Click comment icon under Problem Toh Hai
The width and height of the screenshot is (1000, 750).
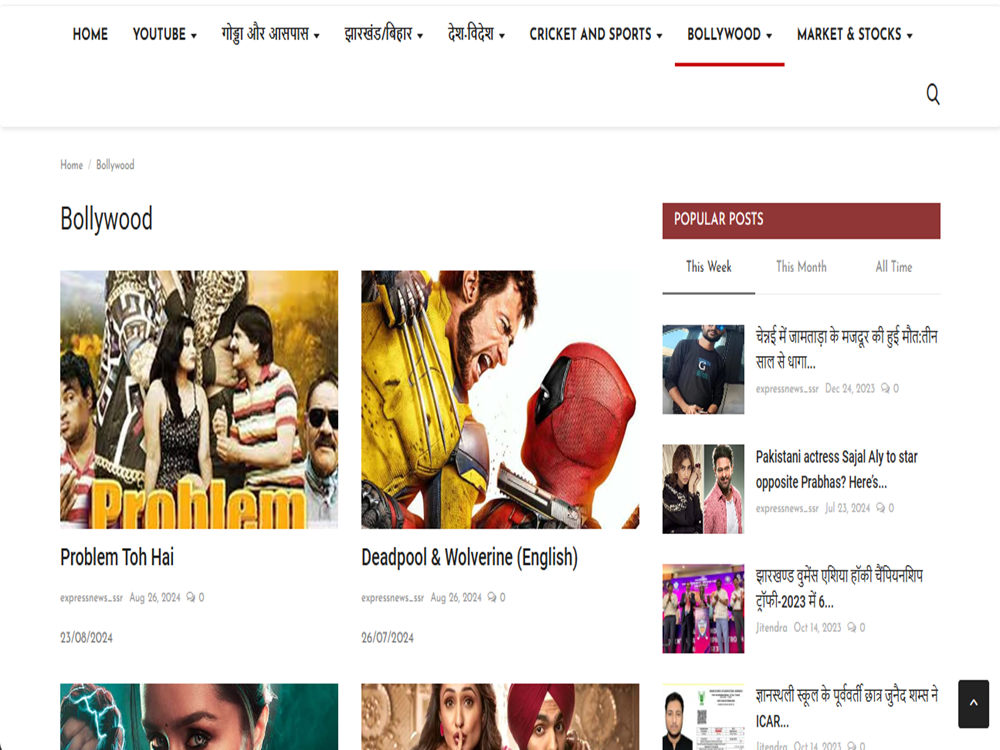191,598
